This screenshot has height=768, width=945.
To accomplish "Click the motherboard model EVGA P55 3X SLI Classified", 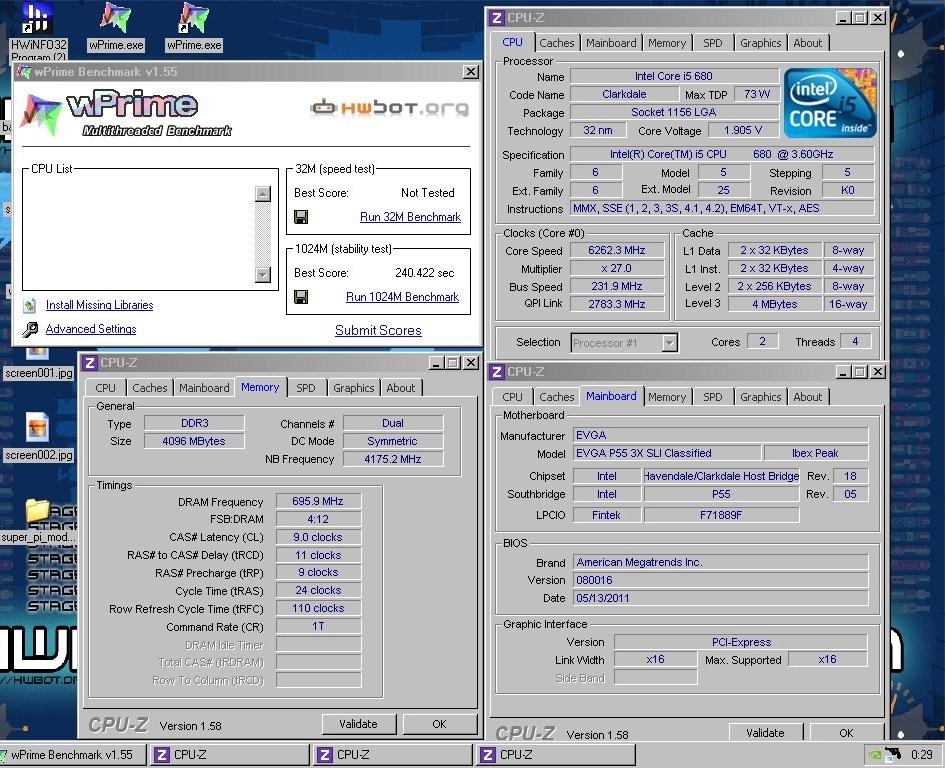I will click(x=666, y=453).
